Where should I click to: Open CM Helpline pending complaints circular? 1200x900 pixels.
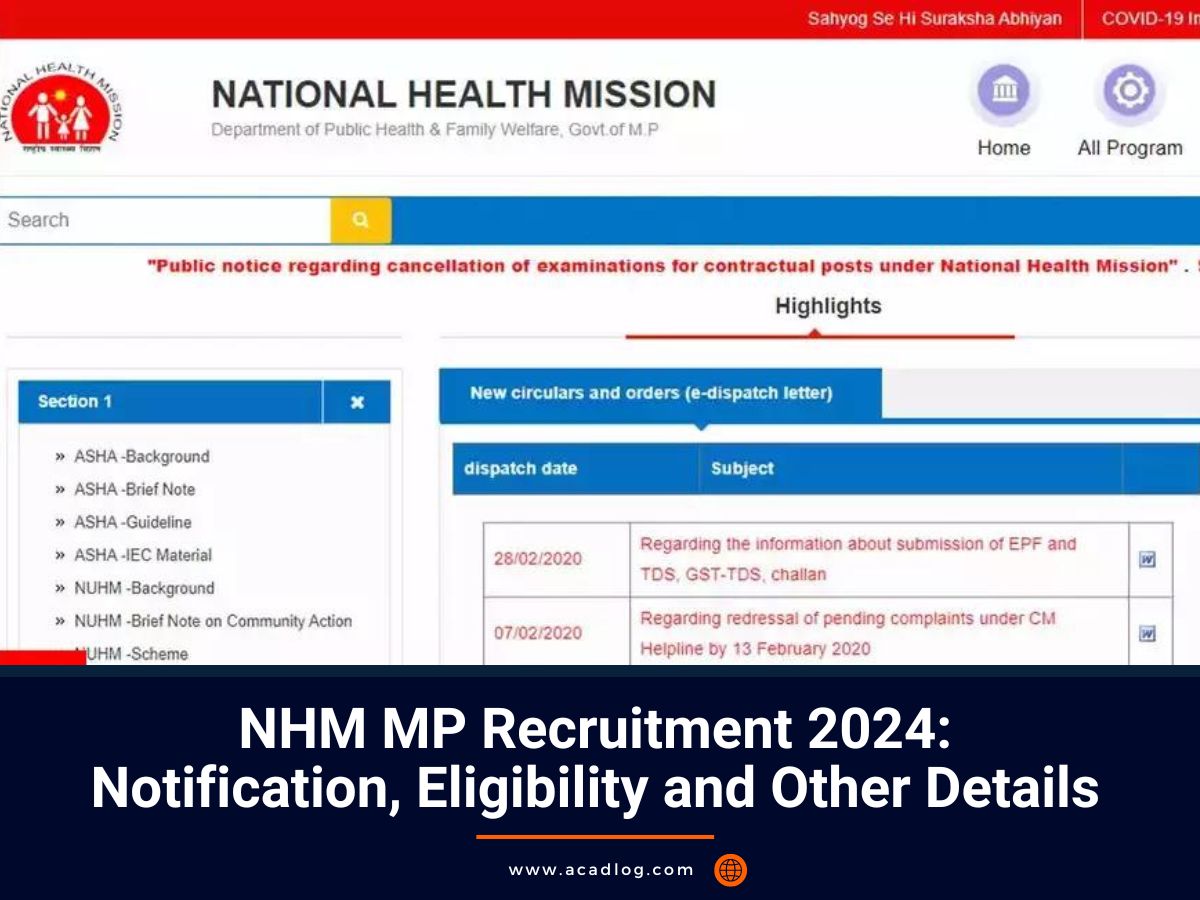point(848,634)
